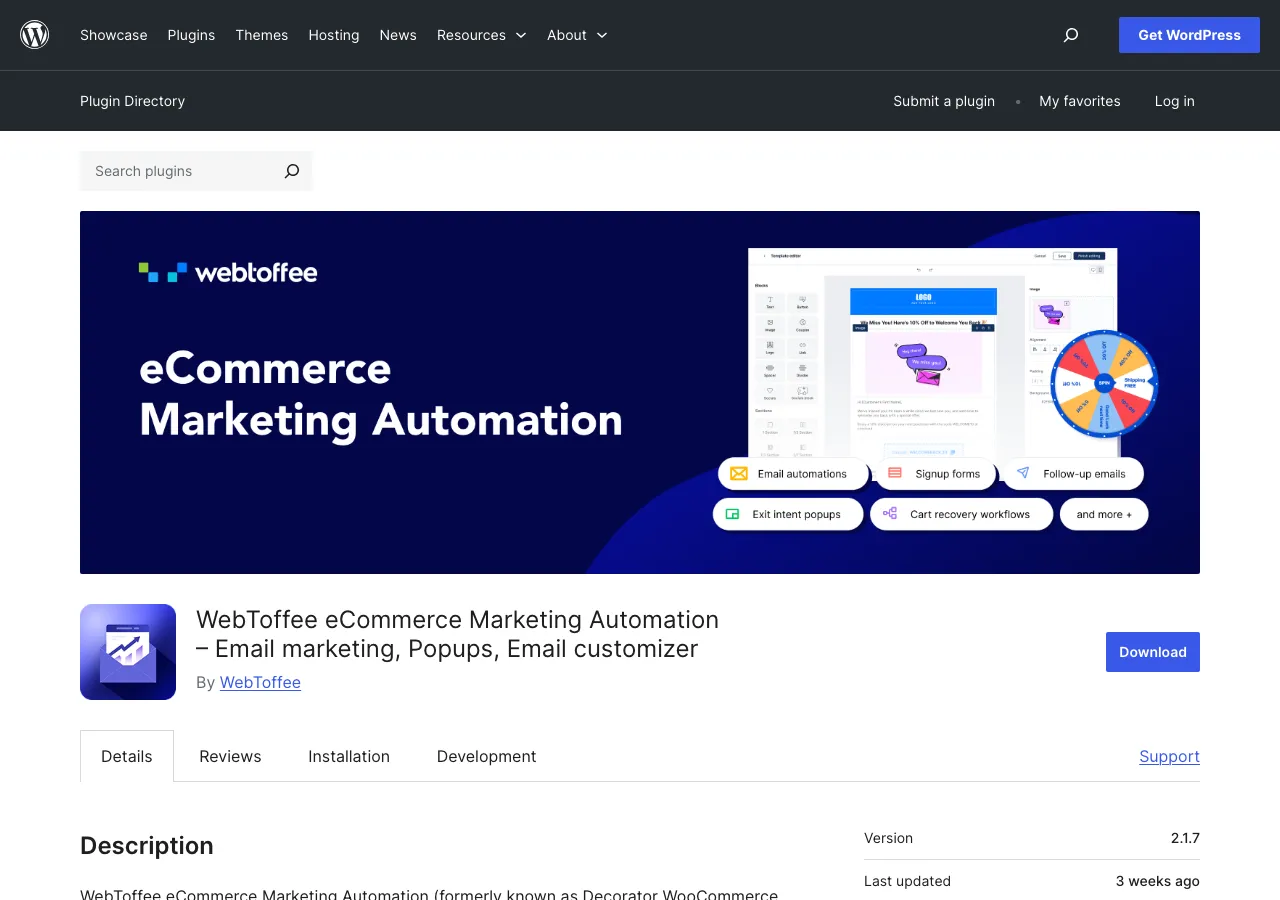The image size is (1280, 900).
Task: Open the News menu item
Action: (398, 35)
